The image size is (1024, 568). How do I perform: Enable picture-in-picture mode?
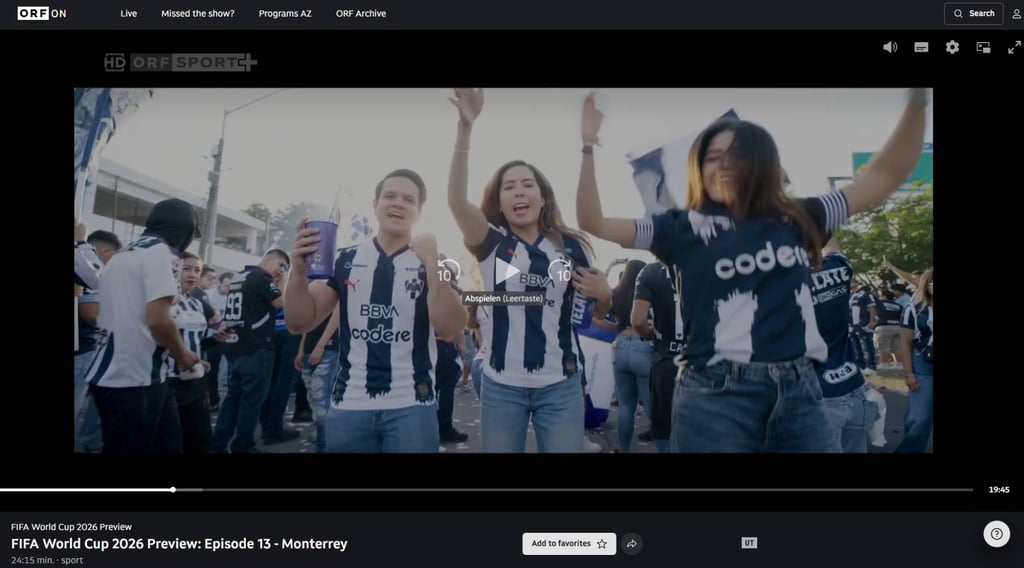(983, 47)
